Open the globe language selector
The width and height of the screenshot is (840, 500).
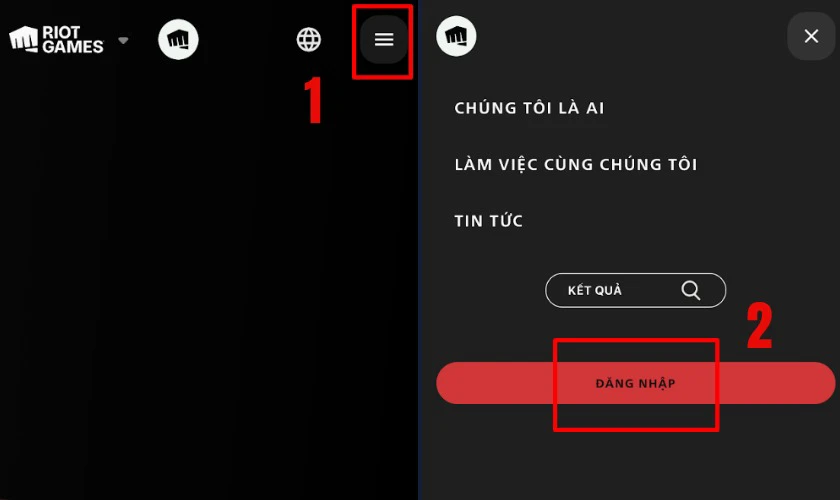[309, 39]
